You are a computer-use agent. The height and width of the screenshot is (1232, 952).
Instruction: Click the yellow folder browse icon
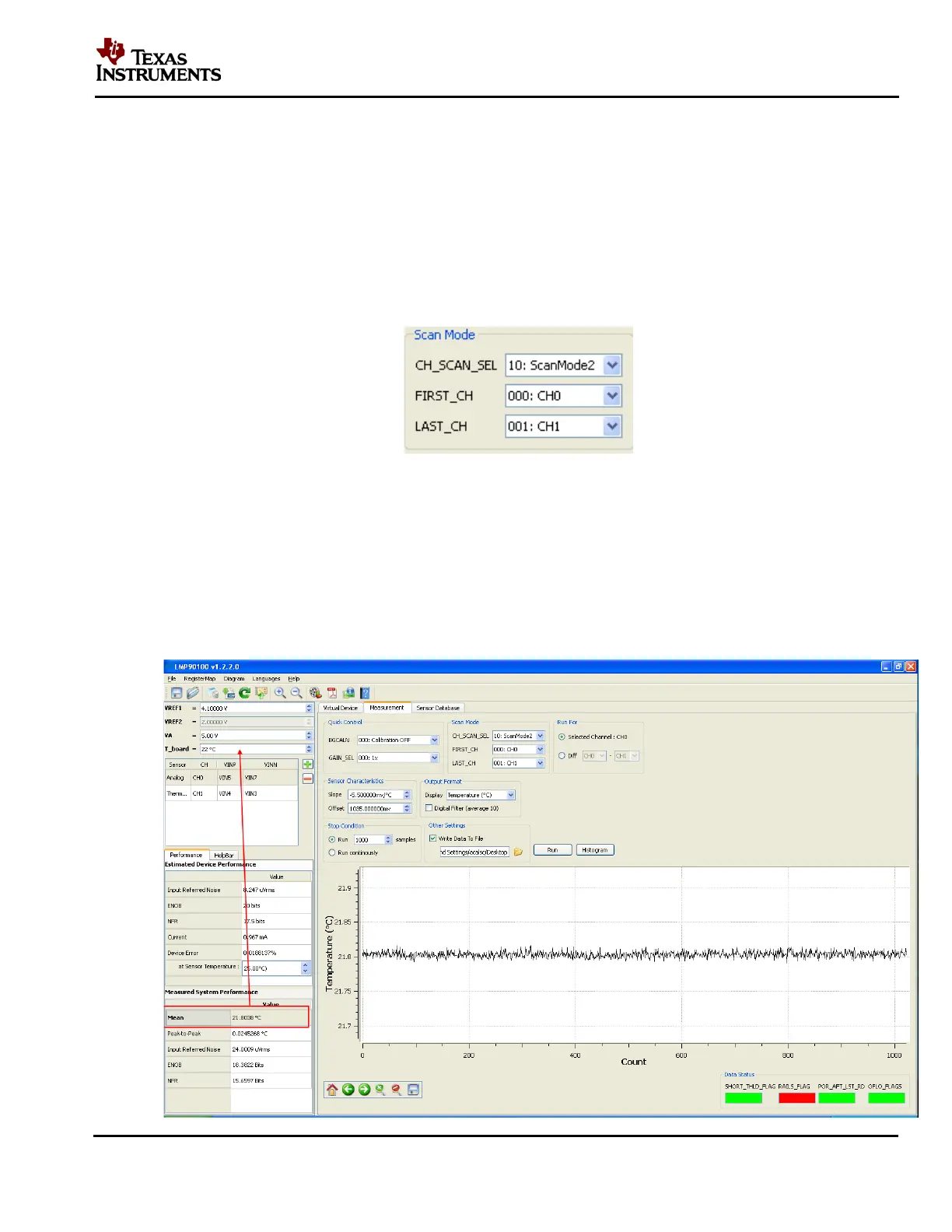pyautogui.click(x=518, y=852)
